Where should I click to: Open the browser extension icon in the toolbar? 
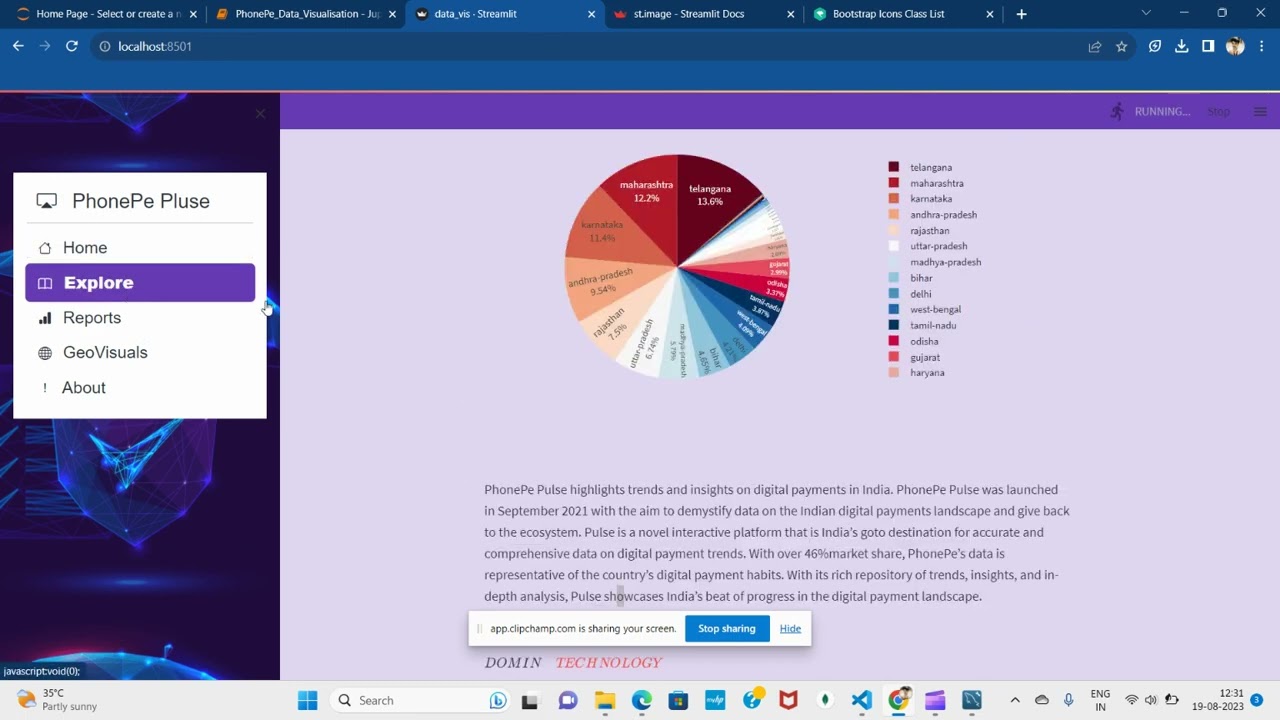pyautogui.click(x=1155, y=46)
